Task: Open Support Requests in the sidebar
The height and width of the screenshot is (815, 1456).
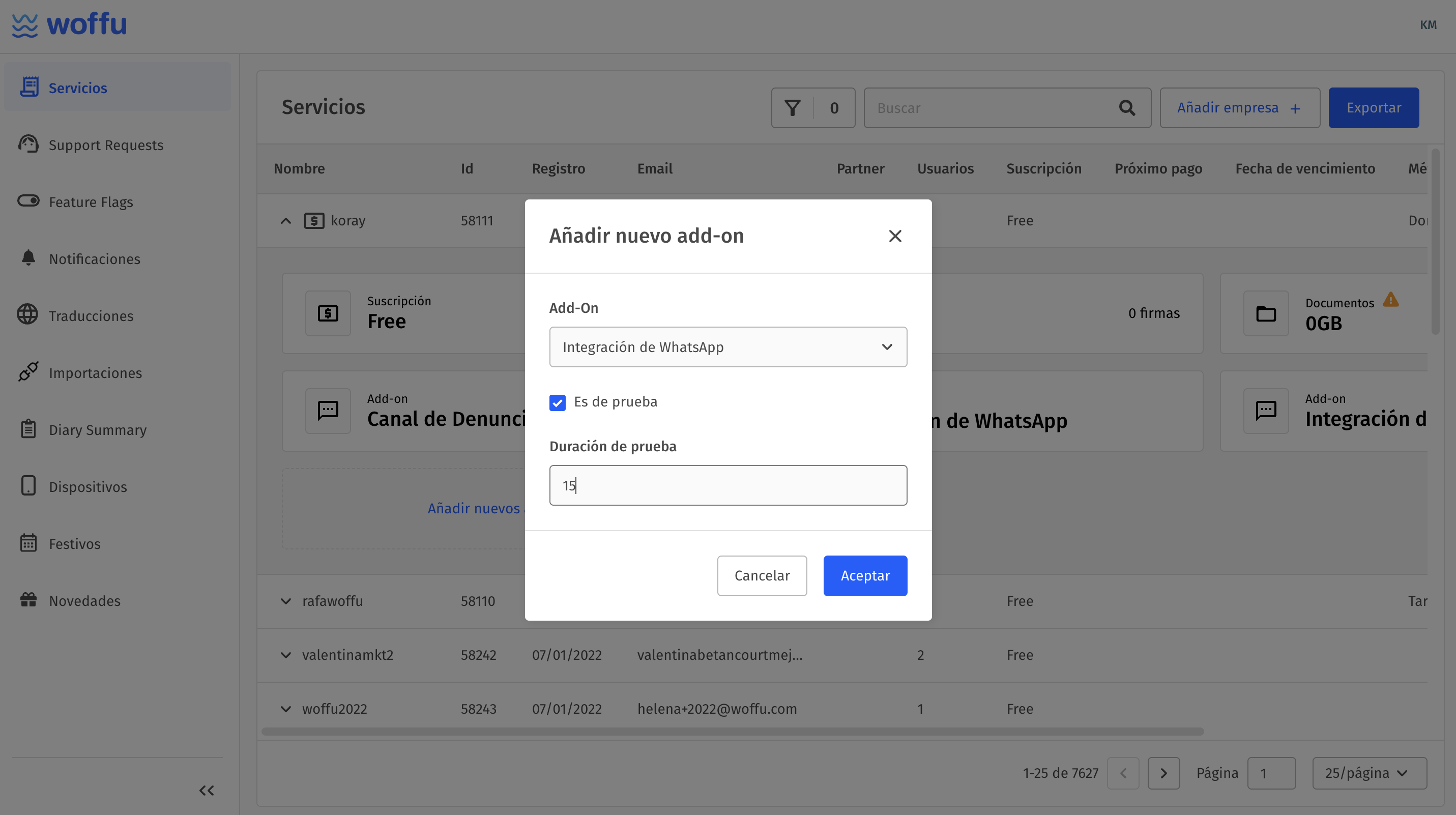Action: (x=106, y=144)
